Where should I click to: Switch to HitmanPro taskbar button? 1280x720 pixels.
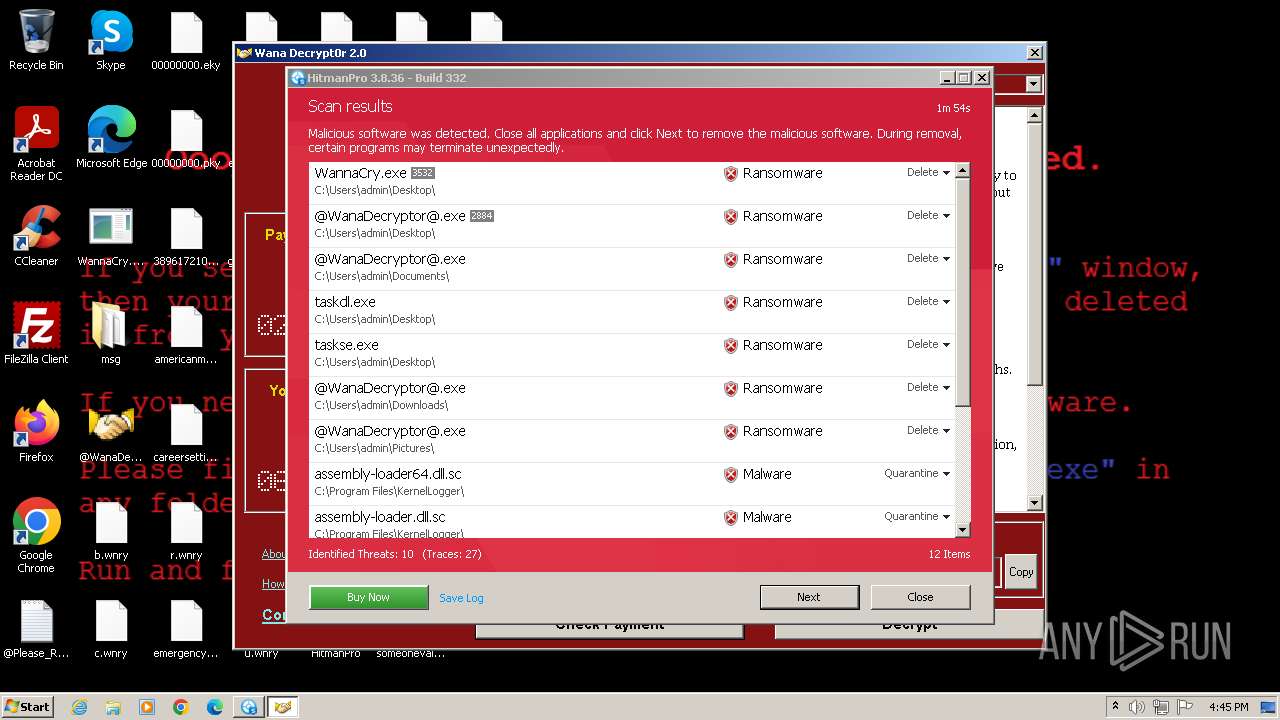click(249, 707)
